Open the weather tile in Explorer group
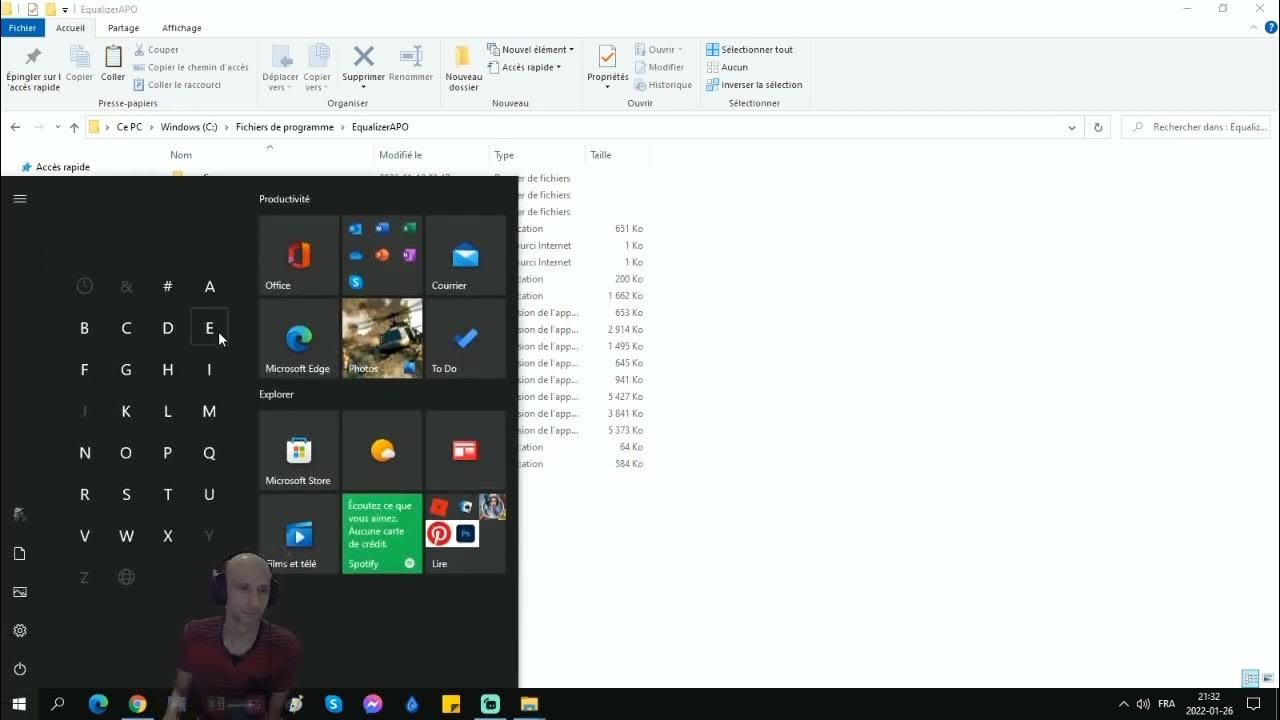This screenshot has width=1280, height=720. click(382, 451)
